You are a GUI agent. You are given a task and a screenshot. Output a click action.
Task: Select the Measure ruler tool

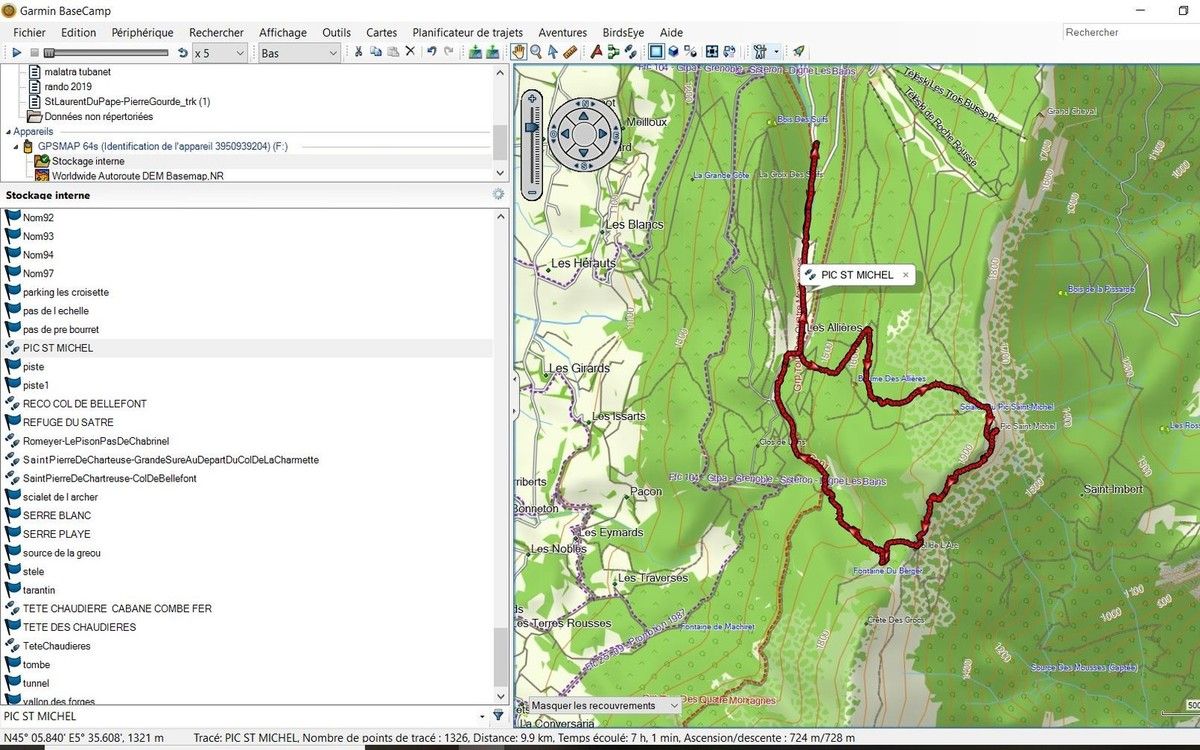(569, 52)
